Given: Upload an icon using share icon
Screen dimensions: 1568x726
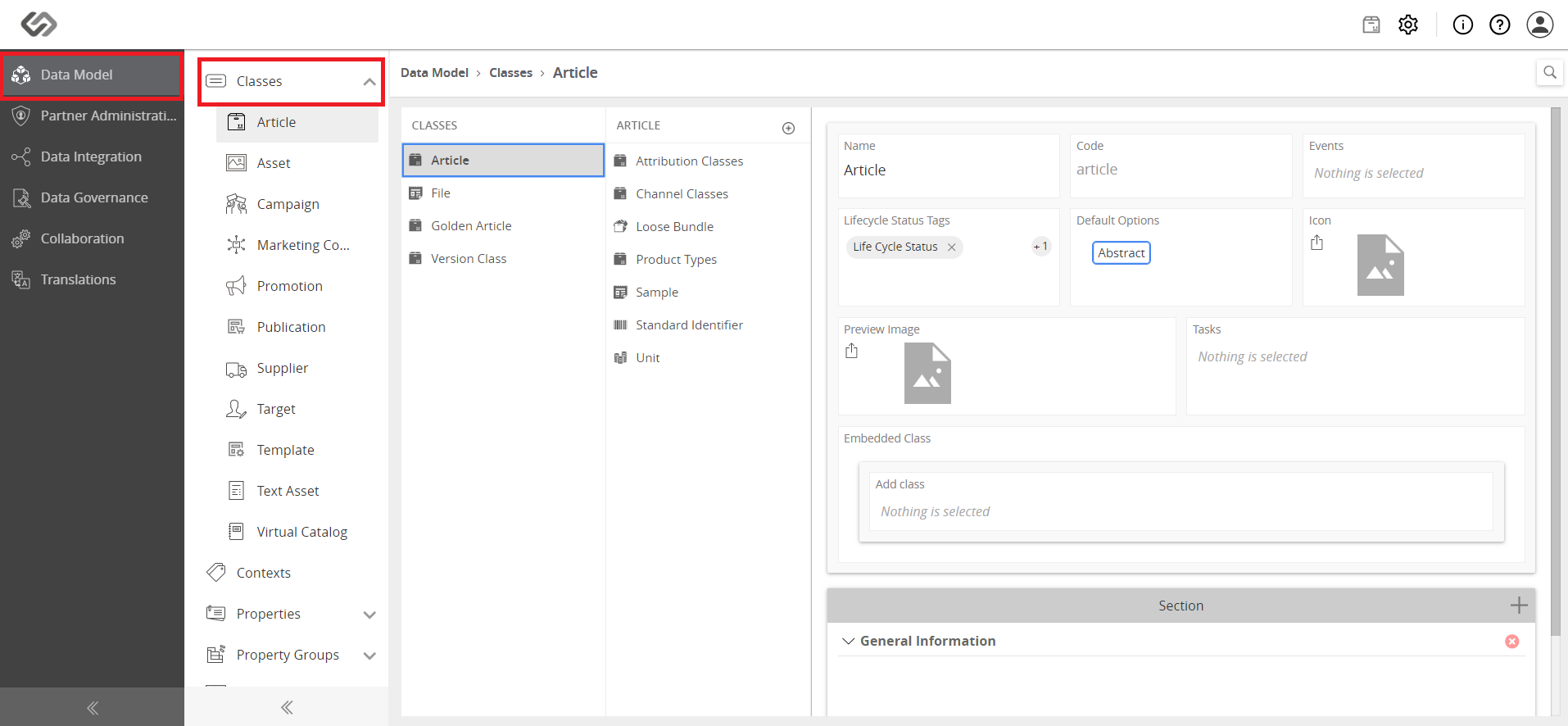Looking at the screenshot, I should [x=1316, y=243].
